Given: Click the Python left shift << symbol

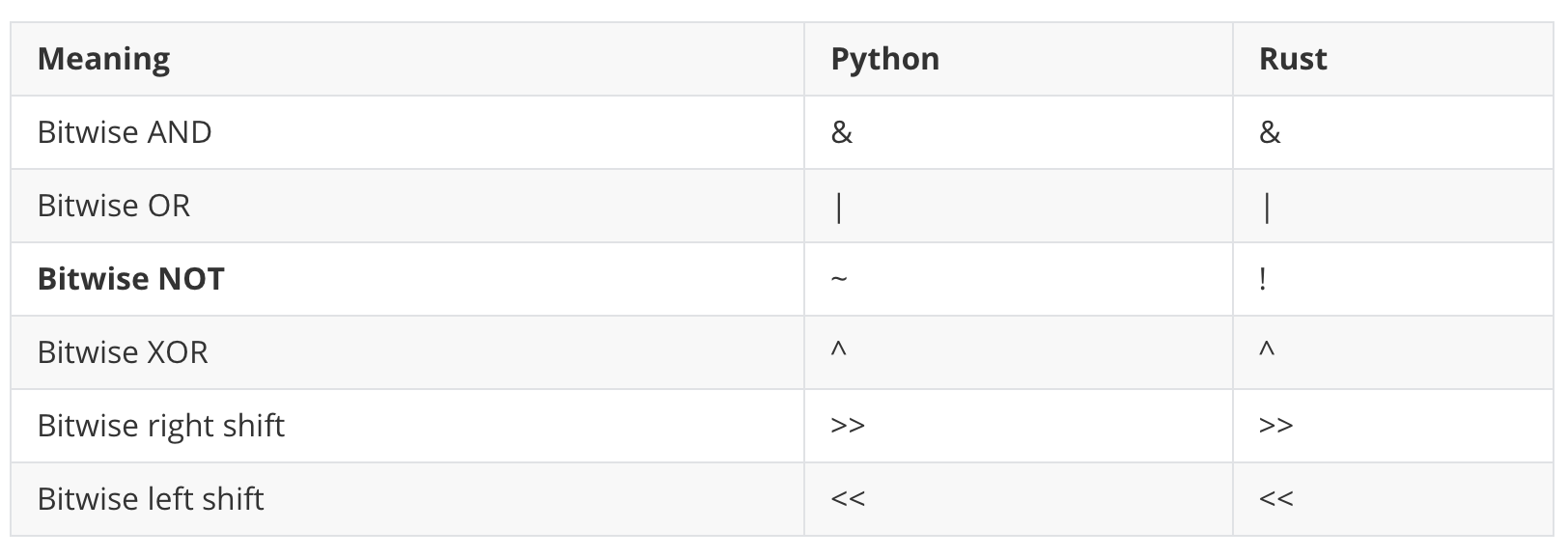Looking at the screenshot, I should click(848, 499).
